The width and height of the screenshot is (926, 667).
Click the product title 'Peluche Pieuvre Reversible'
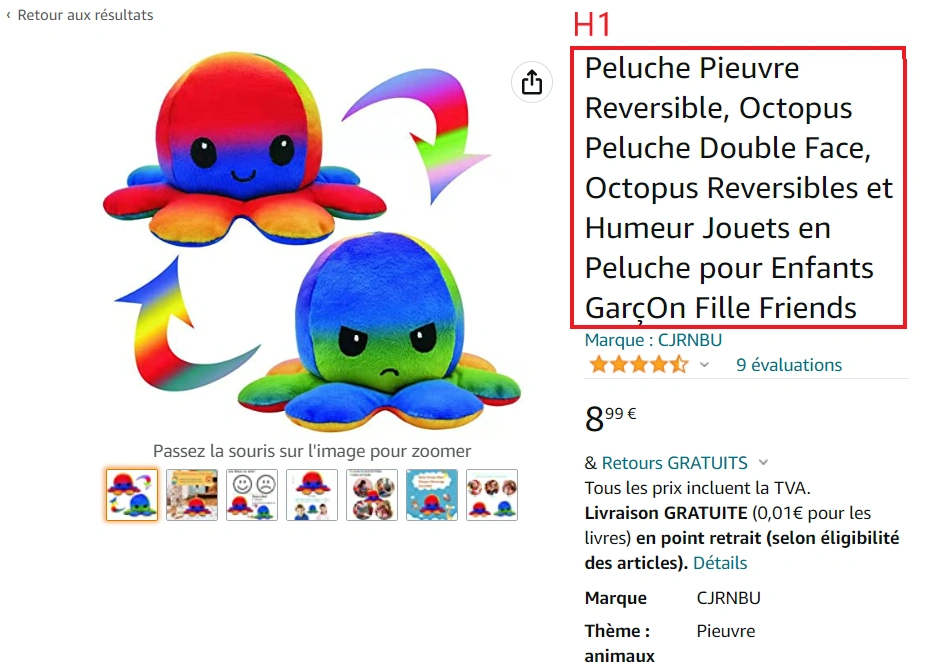tap(738, 188)
